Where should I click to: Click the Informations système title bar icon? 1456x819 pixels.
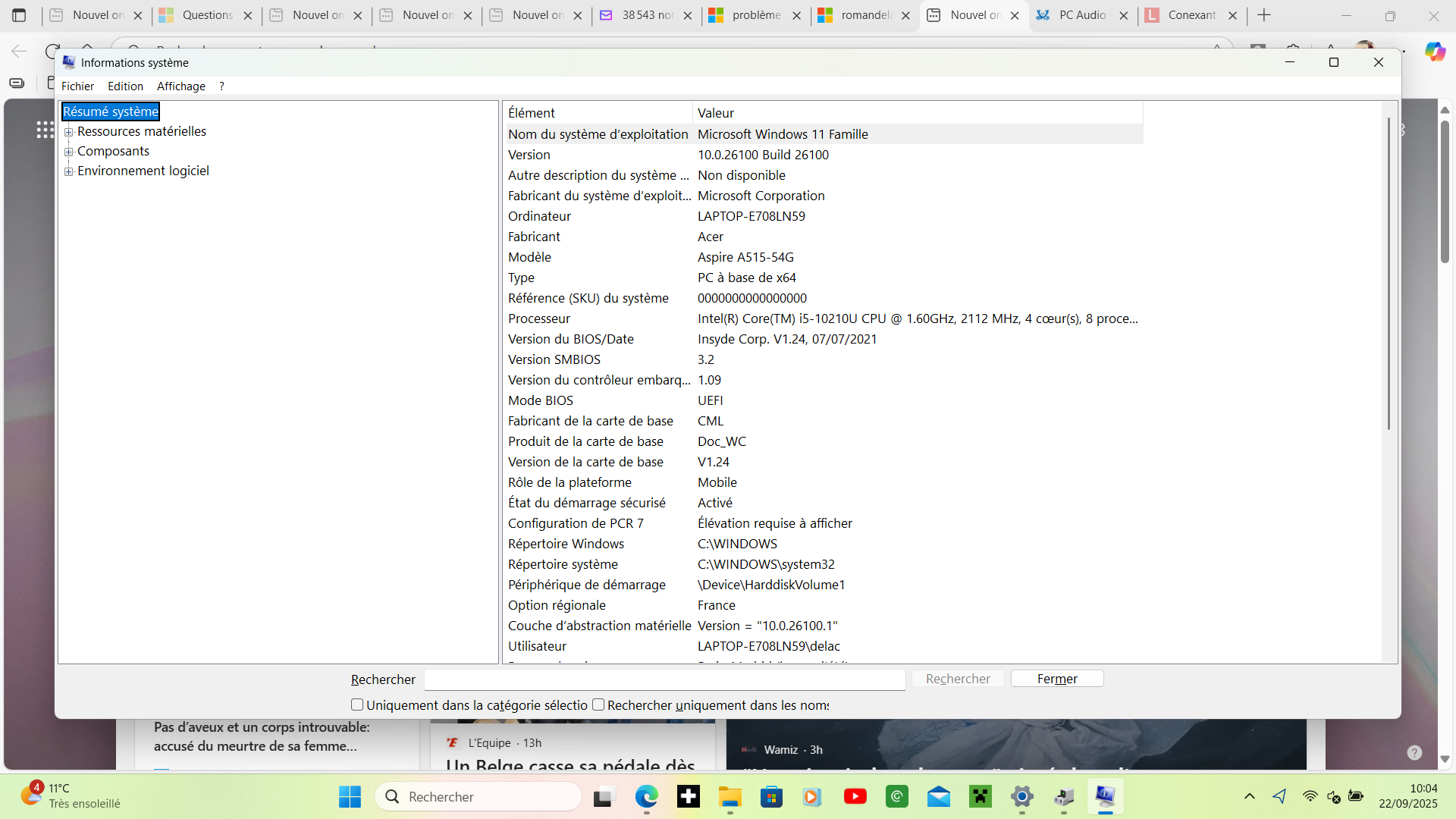69,62
